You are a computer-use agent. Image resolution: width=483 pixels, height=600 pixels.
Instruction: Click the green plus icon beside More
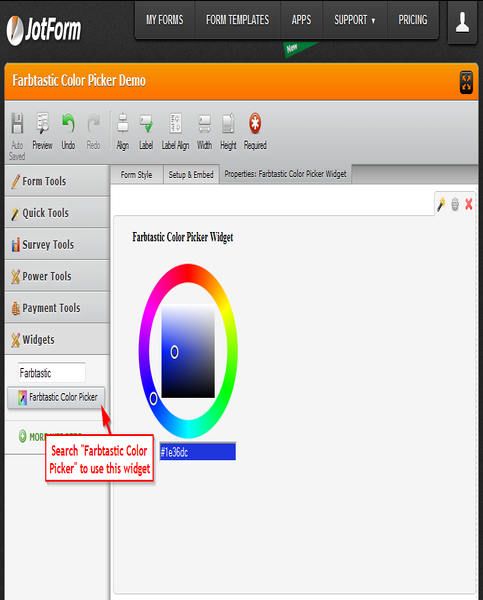coord(23,436)
